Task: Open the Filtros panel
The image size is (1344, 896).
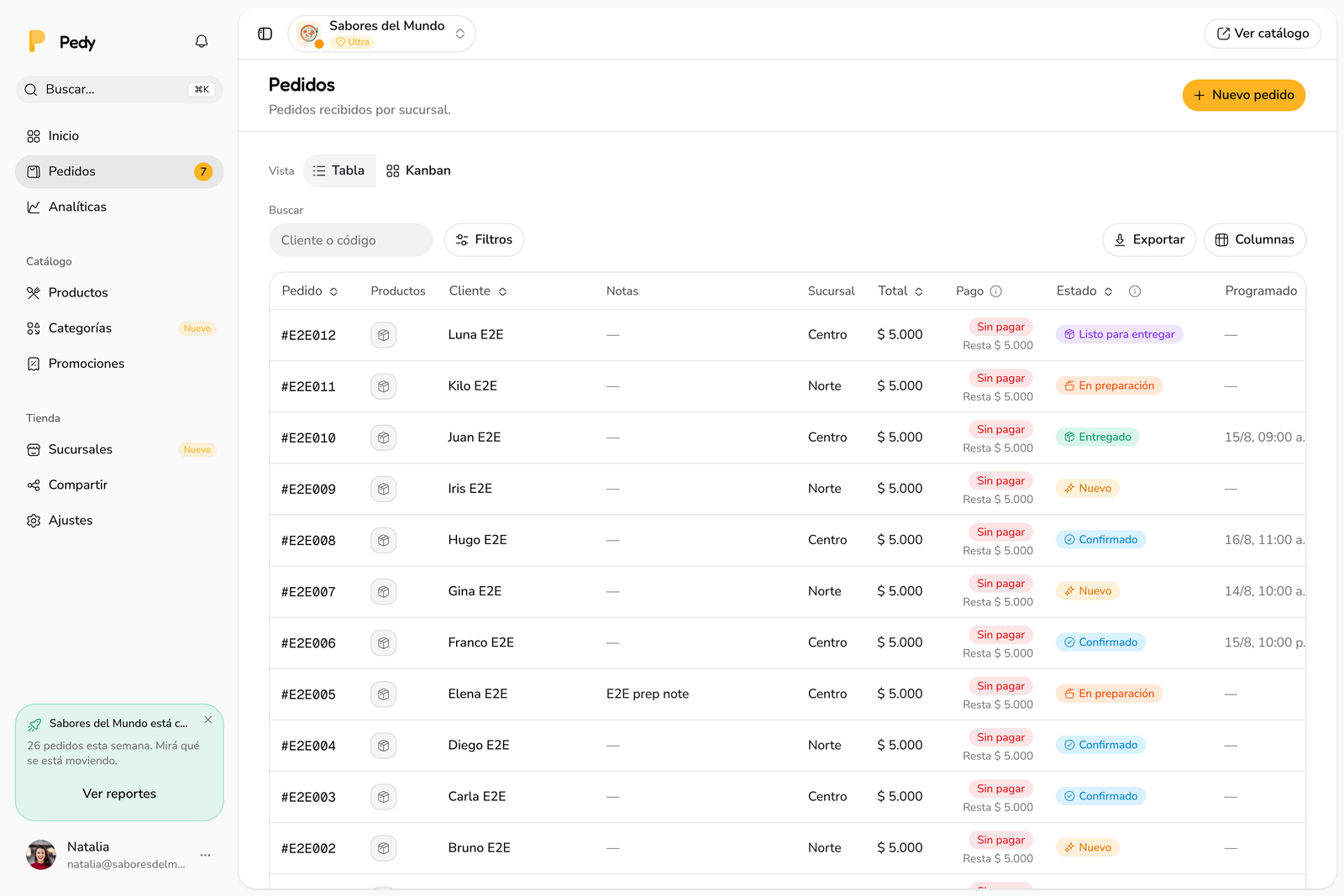Action: [x=485, y=240]
